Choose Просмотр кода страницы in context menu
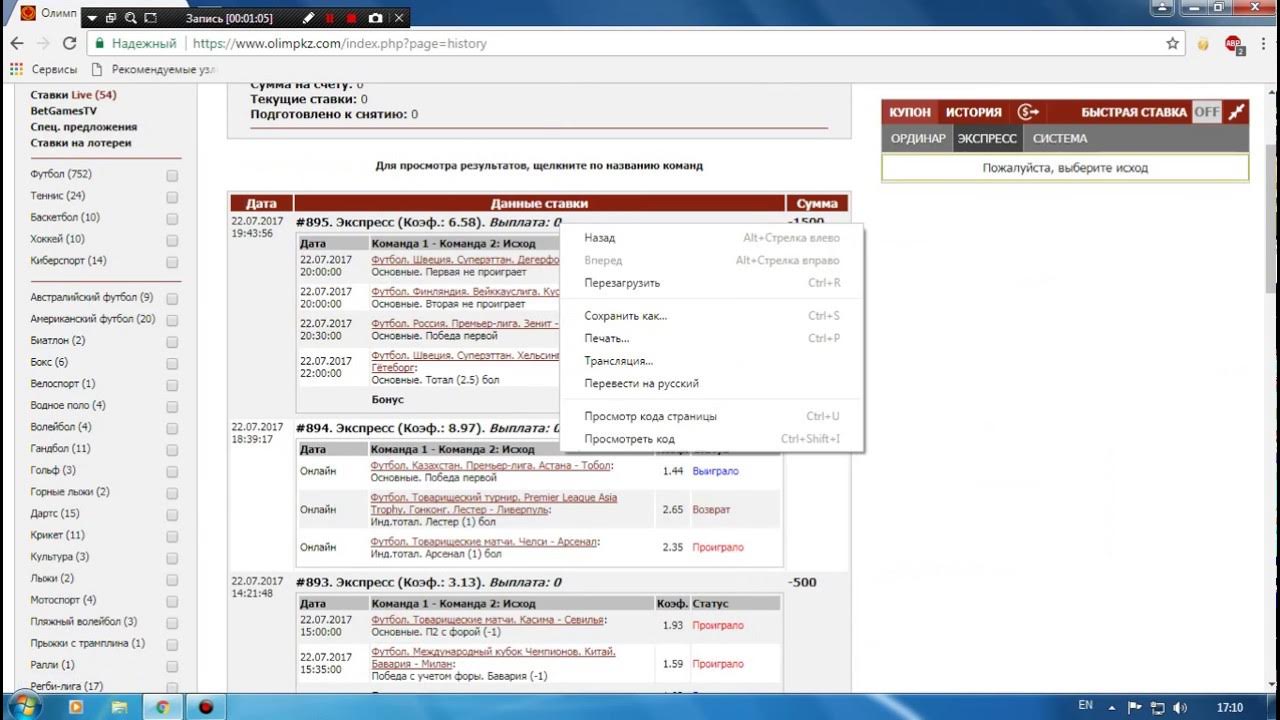 [x=712, y=416]
